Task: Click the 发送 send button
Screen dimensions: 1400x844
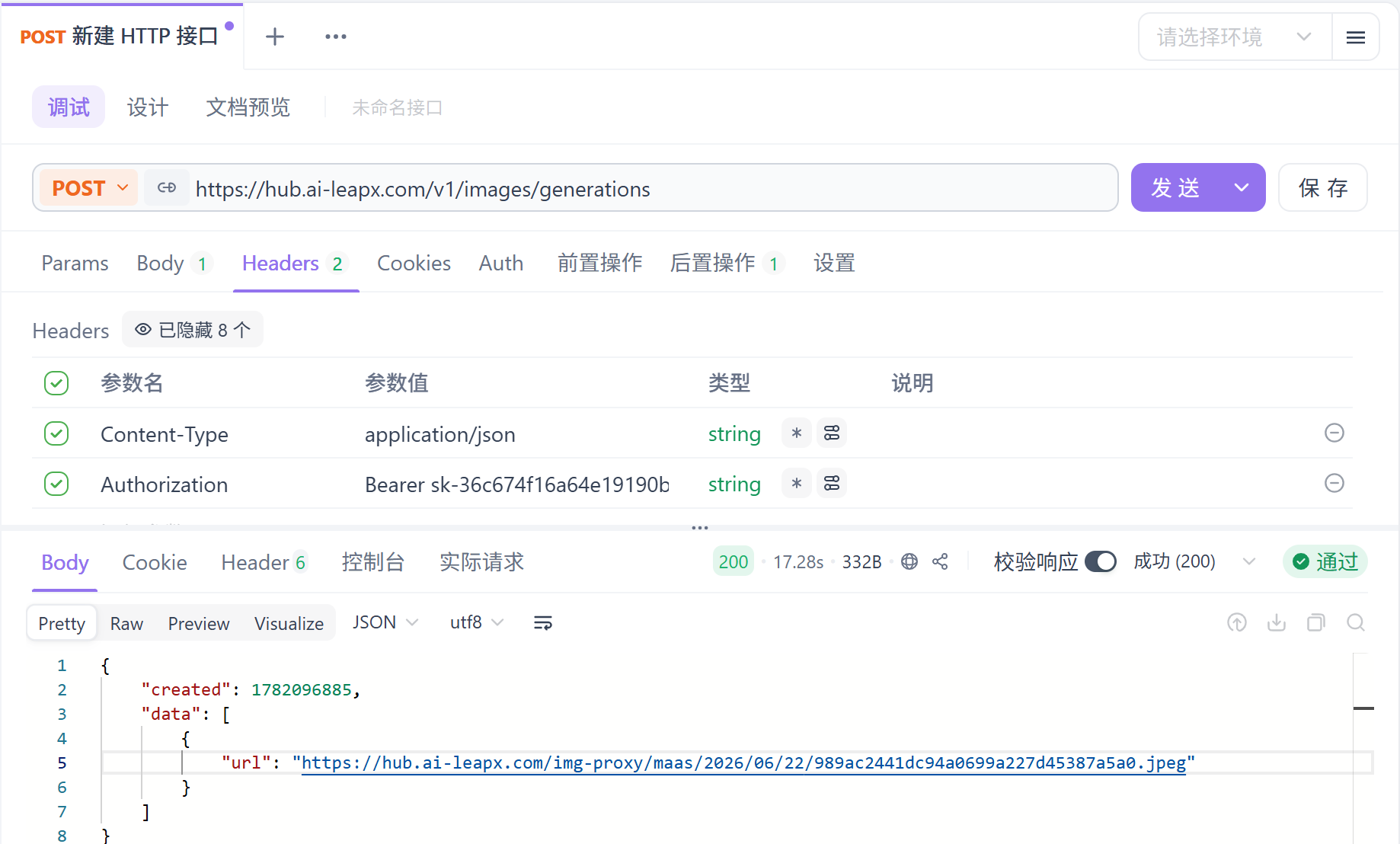Action: pos(1176,187)
